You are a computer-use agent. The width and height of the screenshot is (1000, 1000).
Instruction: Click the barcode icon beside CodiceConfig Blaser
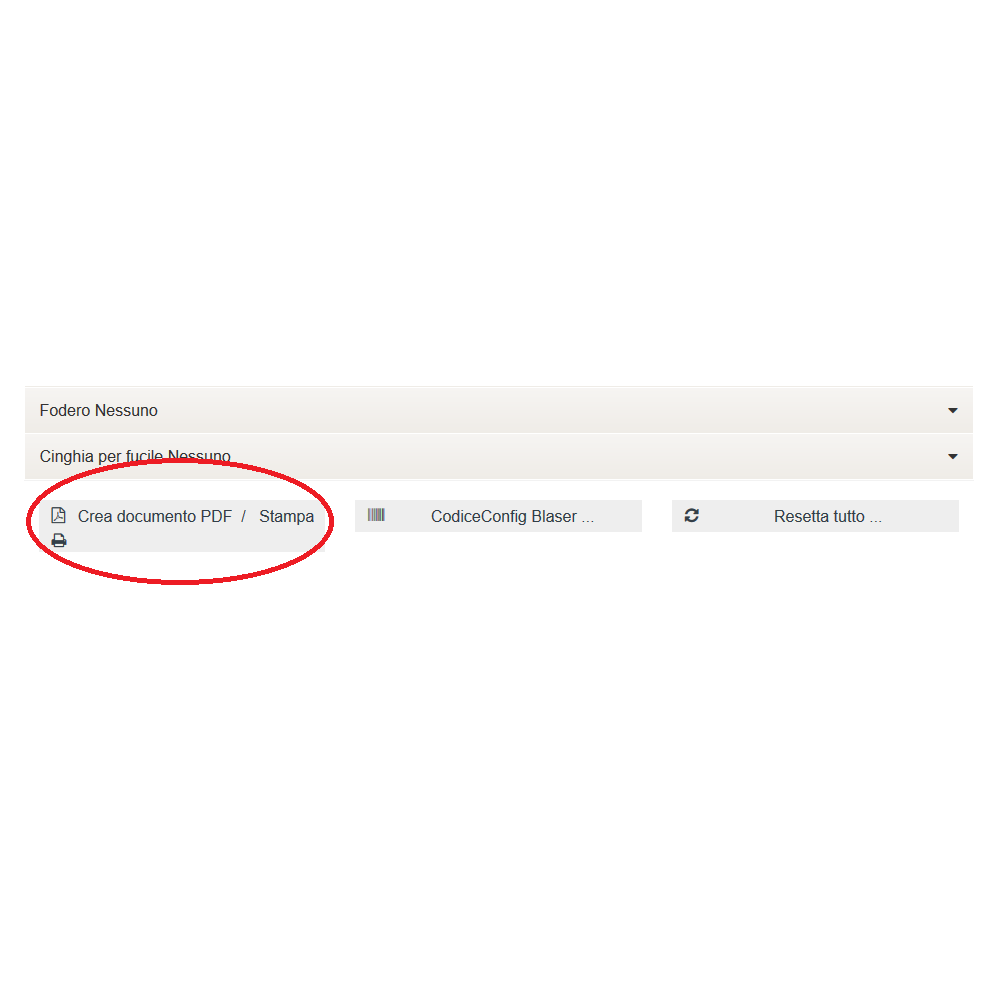pyautogui.click(x=376, y=515)
